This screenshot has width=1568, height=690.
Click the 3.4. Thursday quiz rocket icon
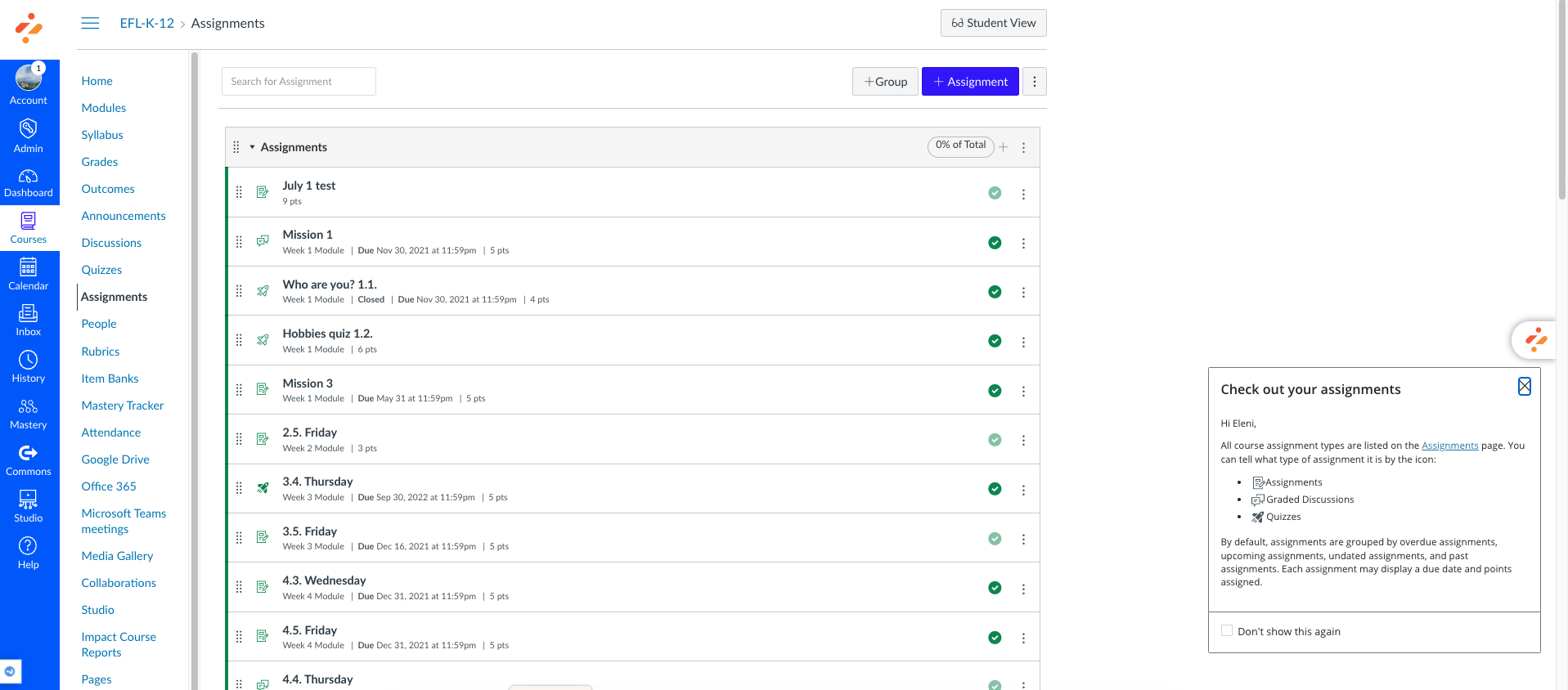pyautogui.click(x=263, y=488)
